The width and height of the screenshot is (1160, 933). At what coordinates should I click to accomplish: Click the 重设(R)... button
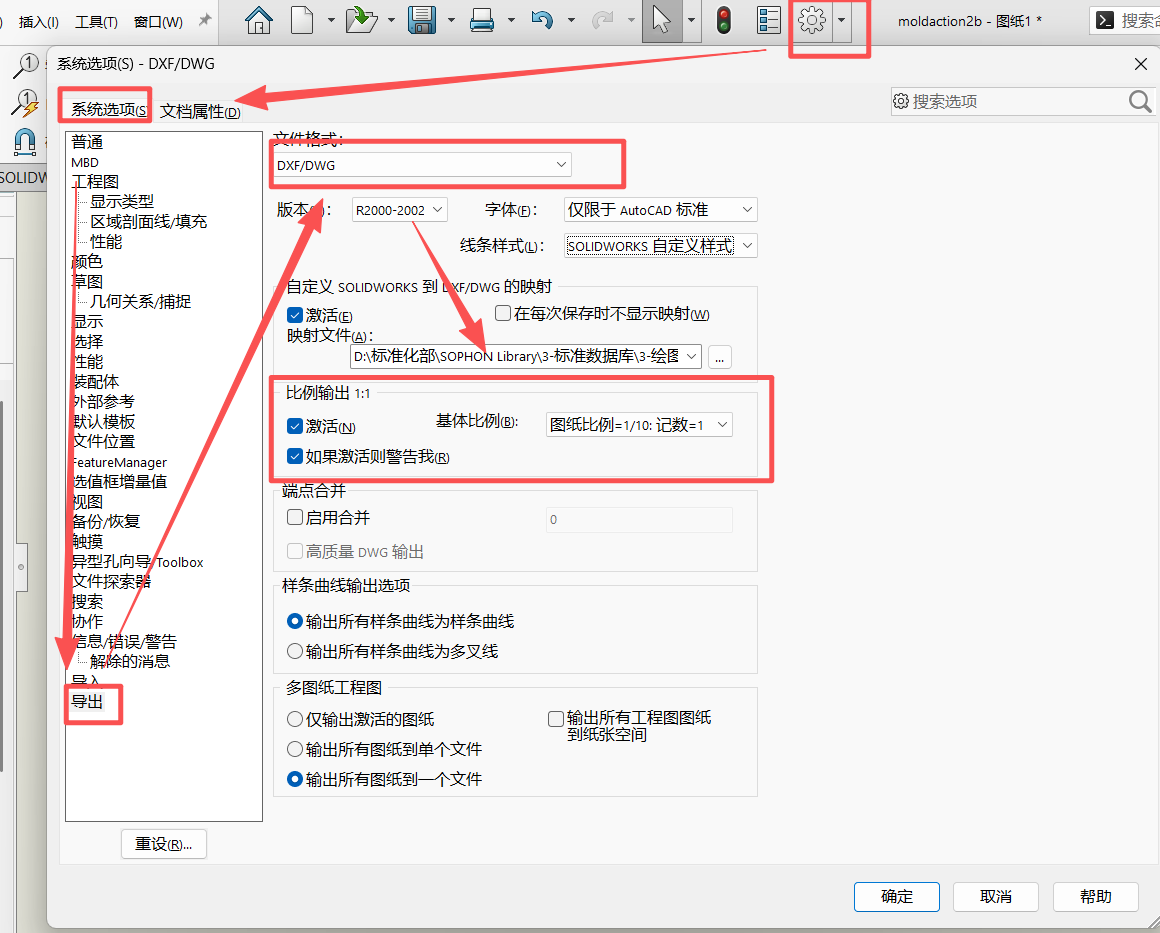point(163,844)
